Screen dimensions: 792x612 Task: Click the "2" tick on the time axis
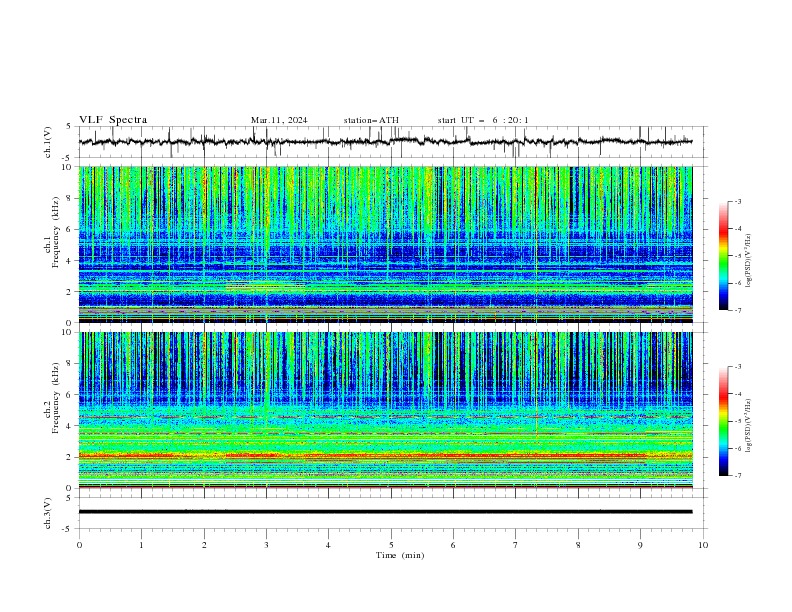click(204, 545)
